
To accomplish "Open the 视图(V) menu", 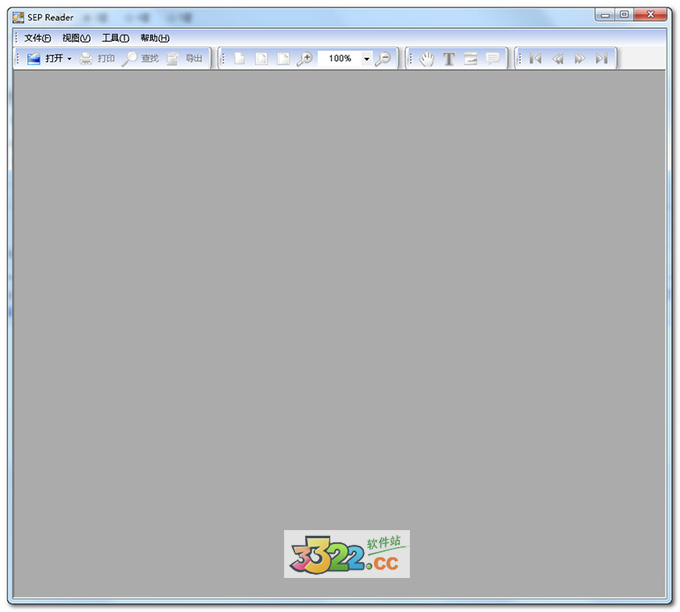I will coord(76,38).
